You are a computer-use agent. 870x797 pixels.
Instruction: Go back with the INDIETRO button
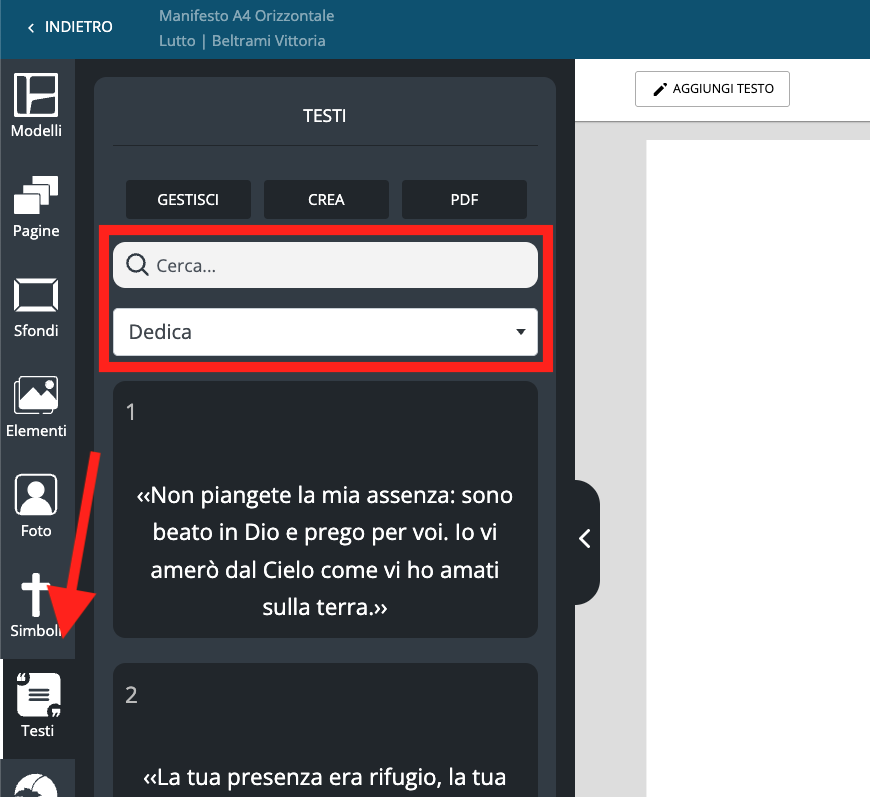point(70,27)
